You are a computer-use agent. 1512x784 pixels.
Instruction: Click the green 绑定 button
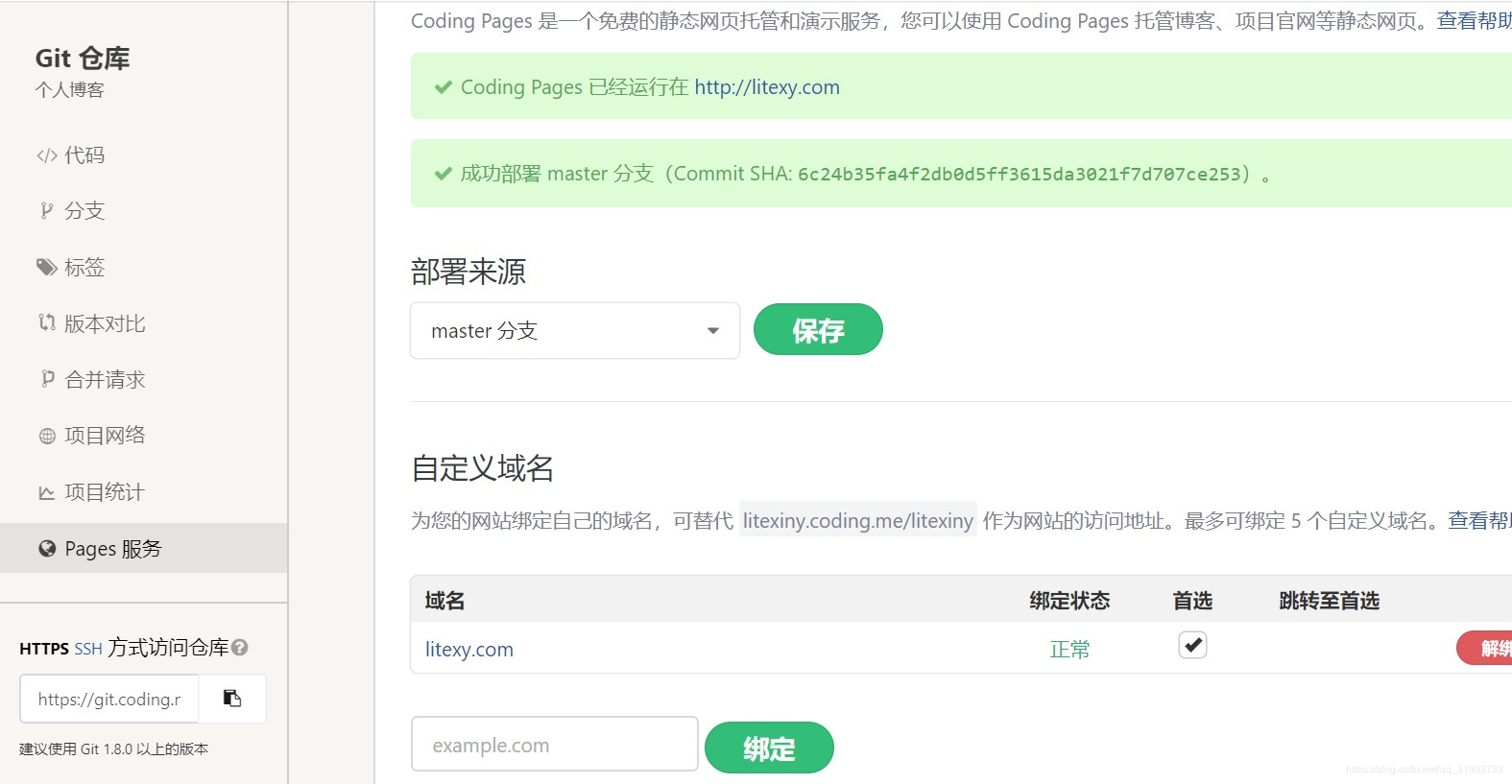pyautogui.click(x=769, y=748)
